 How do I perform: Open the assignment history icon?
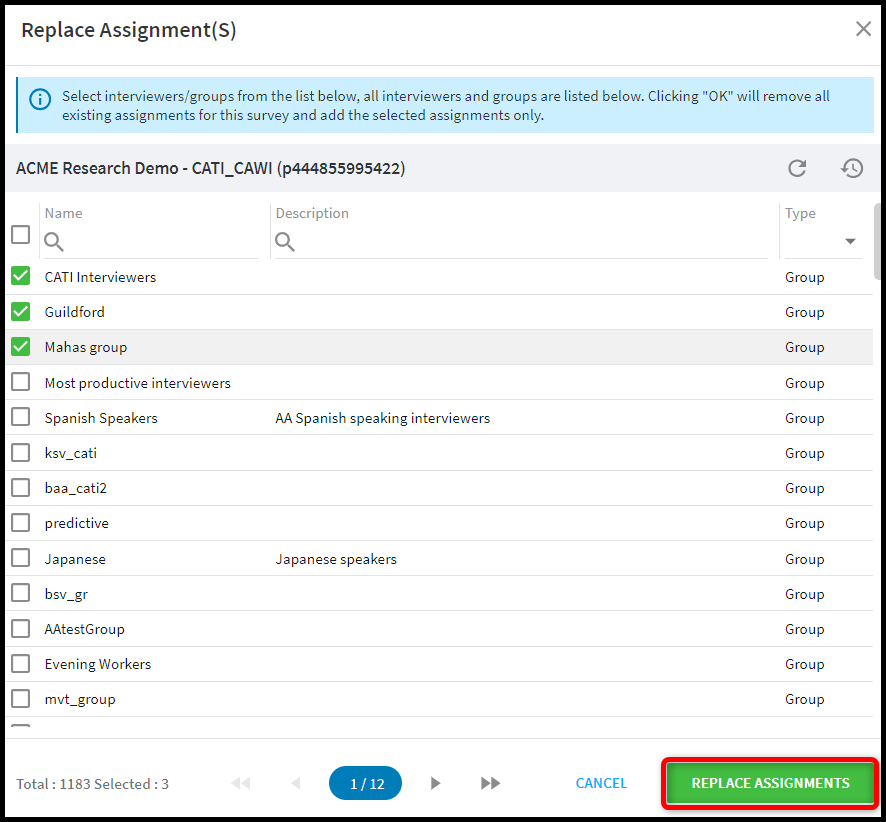(x=852, y=168)
